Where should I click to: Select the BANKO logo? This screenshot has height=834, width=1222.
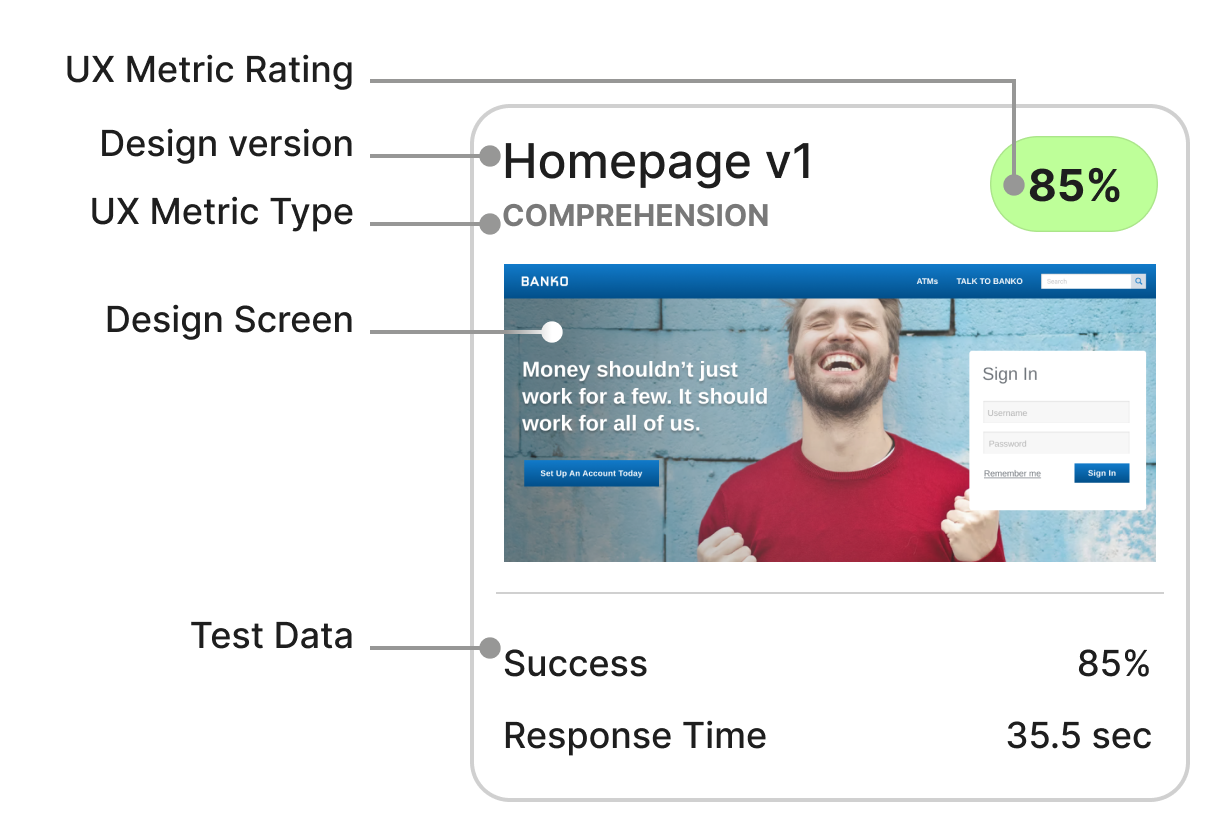pyautogui.click(x=545, y=281)
